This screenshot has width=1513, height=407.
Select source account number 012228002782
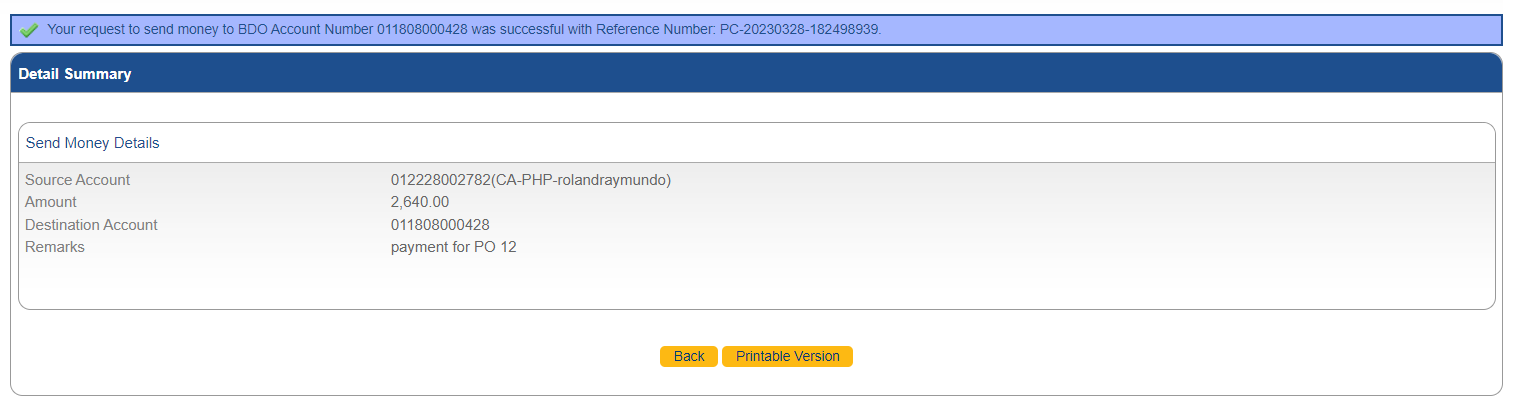[x=441, y=180]
